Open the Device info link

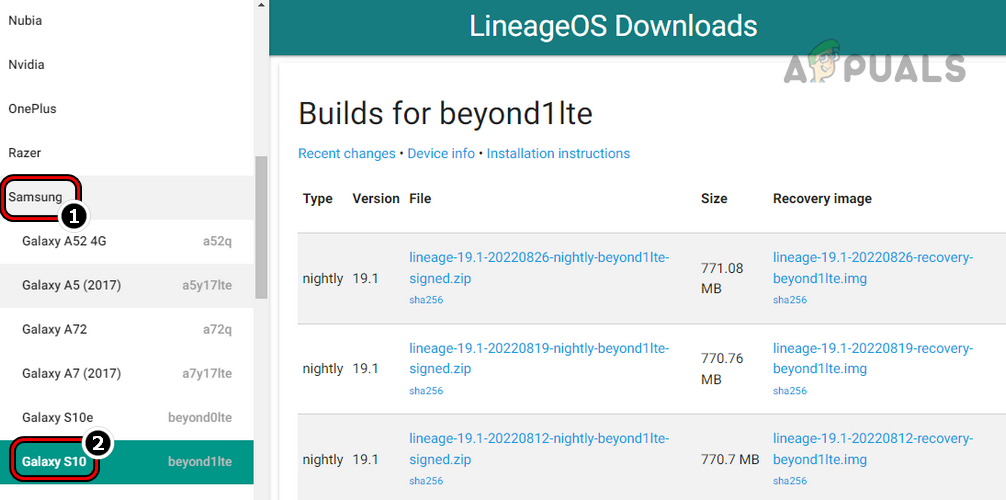click(441, 153)
